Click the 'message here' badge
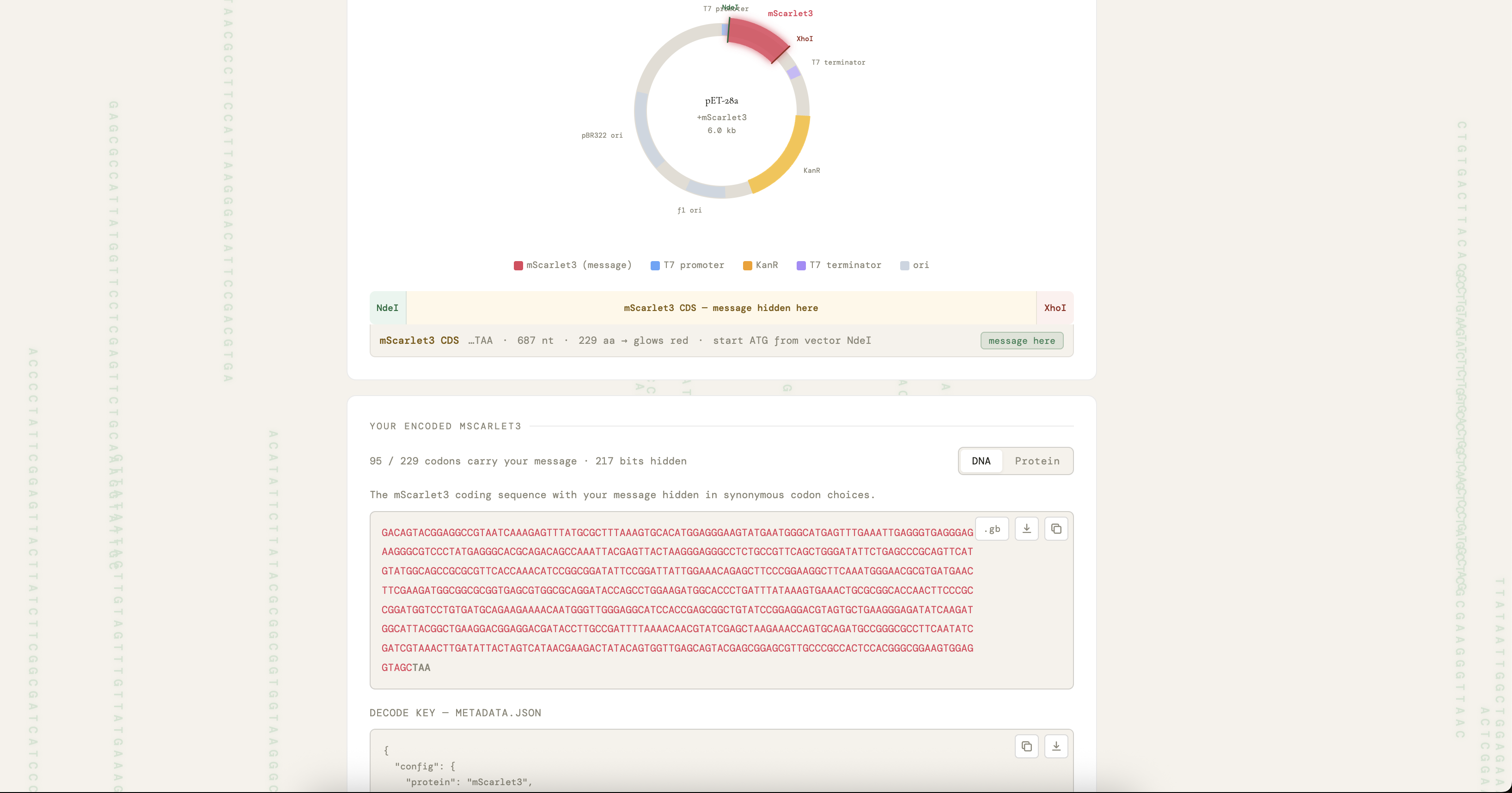The height and width of the screenshot is (793, 1512). pyautogui.click(x=1021, y=341)
